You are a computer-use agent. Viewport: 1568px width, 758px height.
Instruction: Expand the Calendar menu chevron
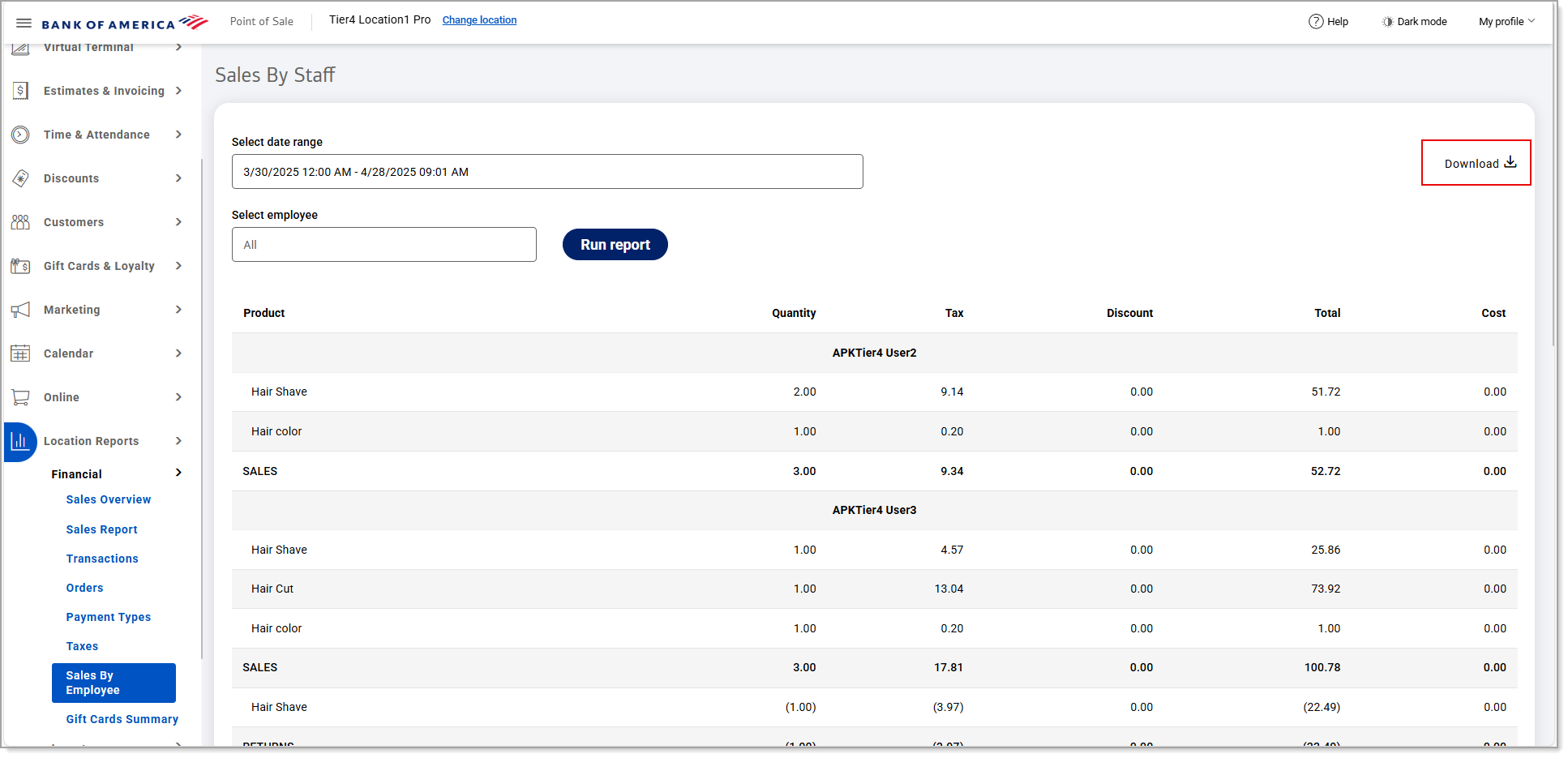coord(178,353)
